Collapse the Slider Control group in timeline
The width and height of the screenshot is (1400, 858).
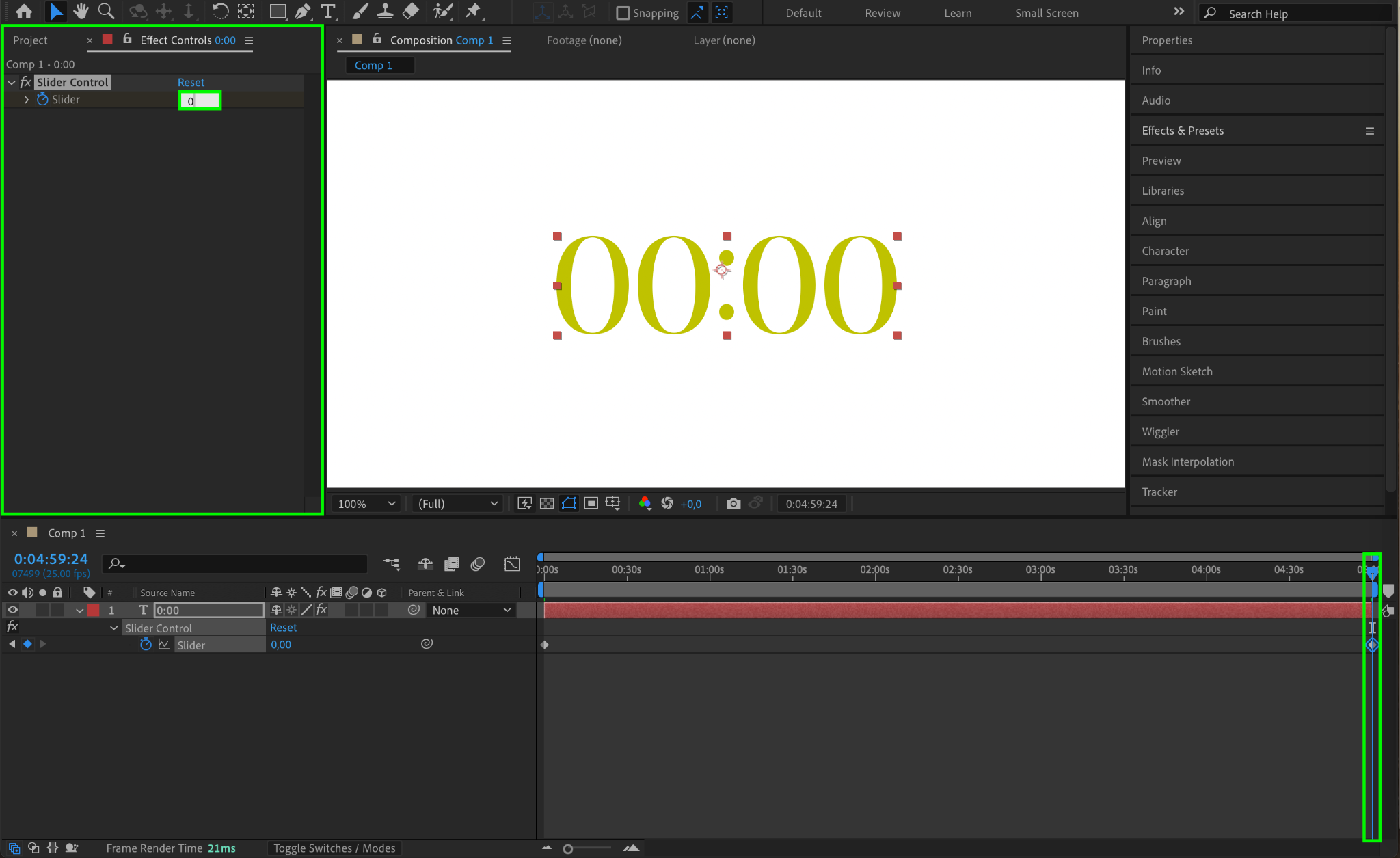pyautogui.click(x=113, y=628)
